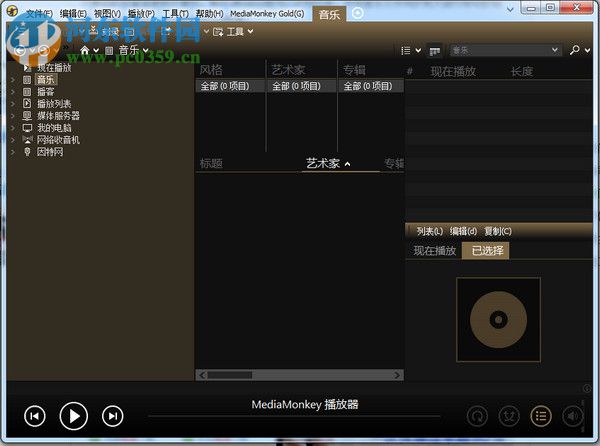Toggle the column browser icon

[435, 51]
